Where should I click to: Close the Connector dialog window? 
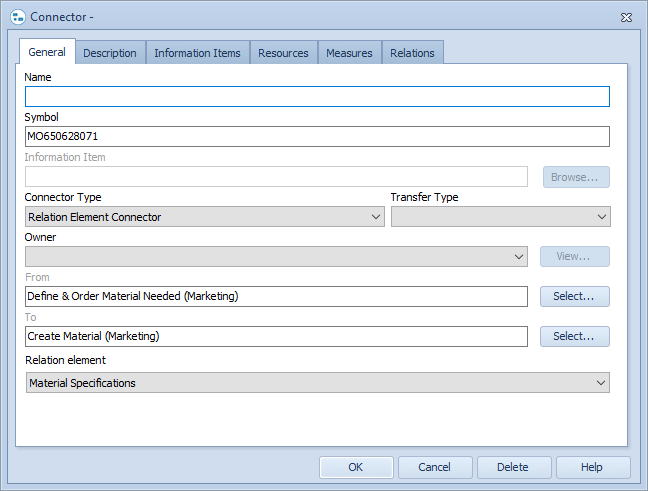point(626,17)
